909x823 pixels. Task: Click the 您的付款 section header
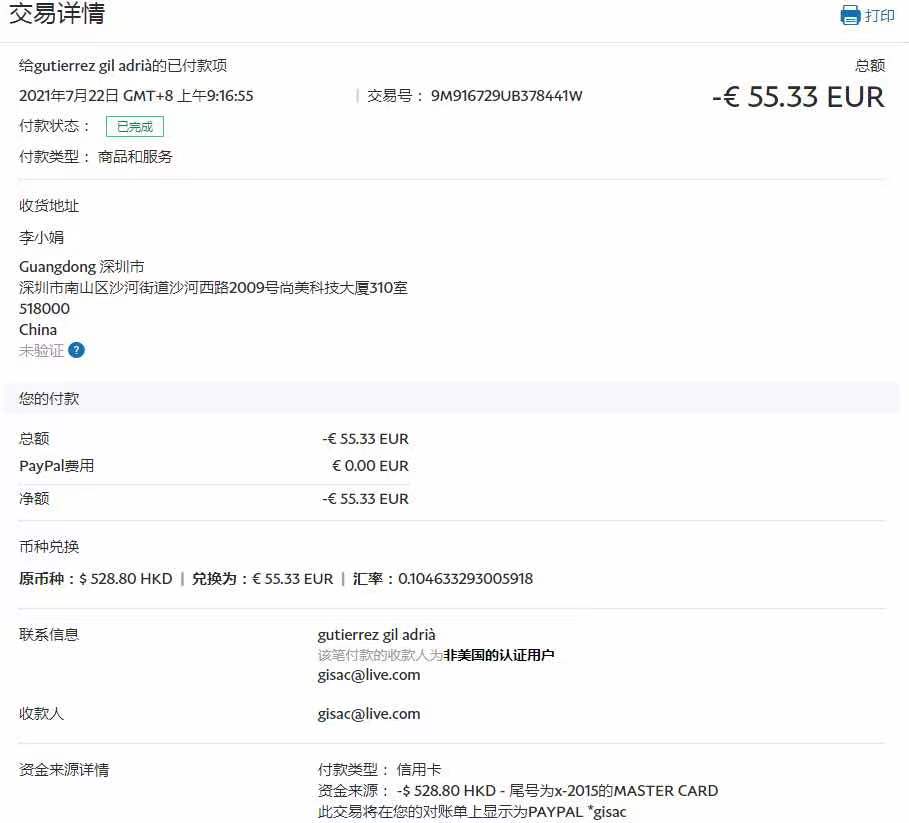coord(49,398)
